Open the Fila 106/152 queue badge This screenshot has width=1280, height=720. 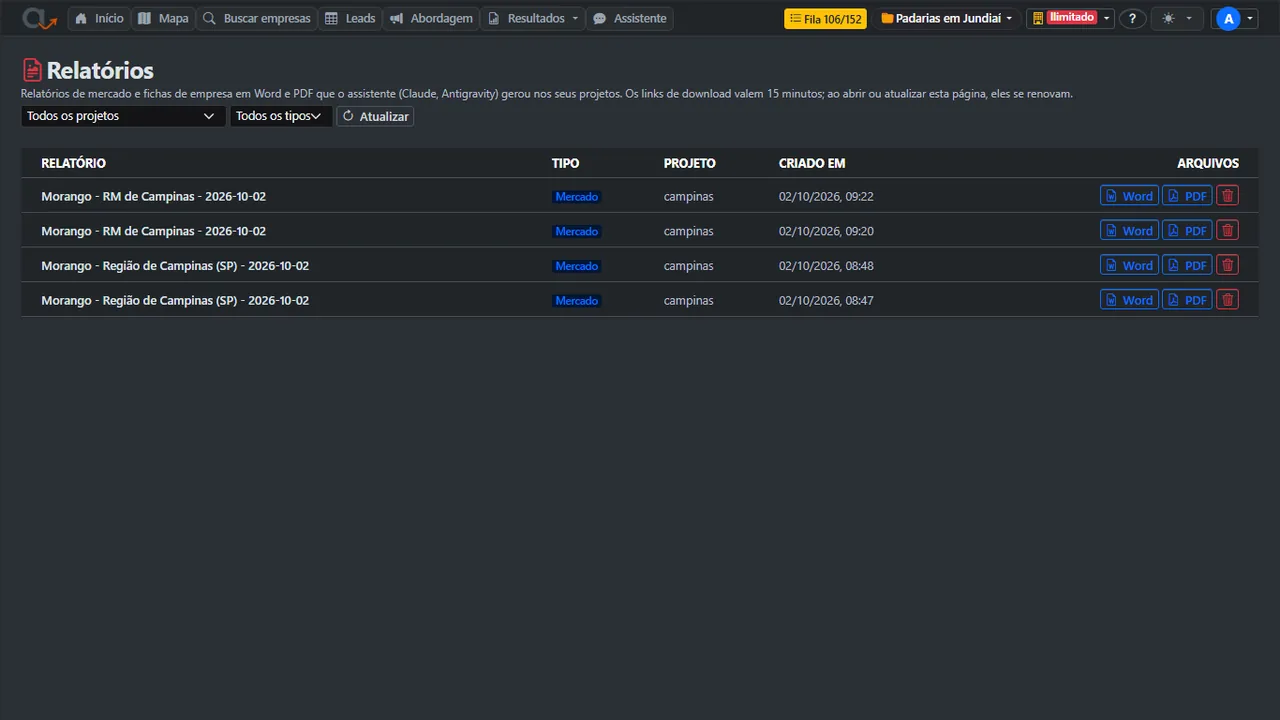(825, 18)
